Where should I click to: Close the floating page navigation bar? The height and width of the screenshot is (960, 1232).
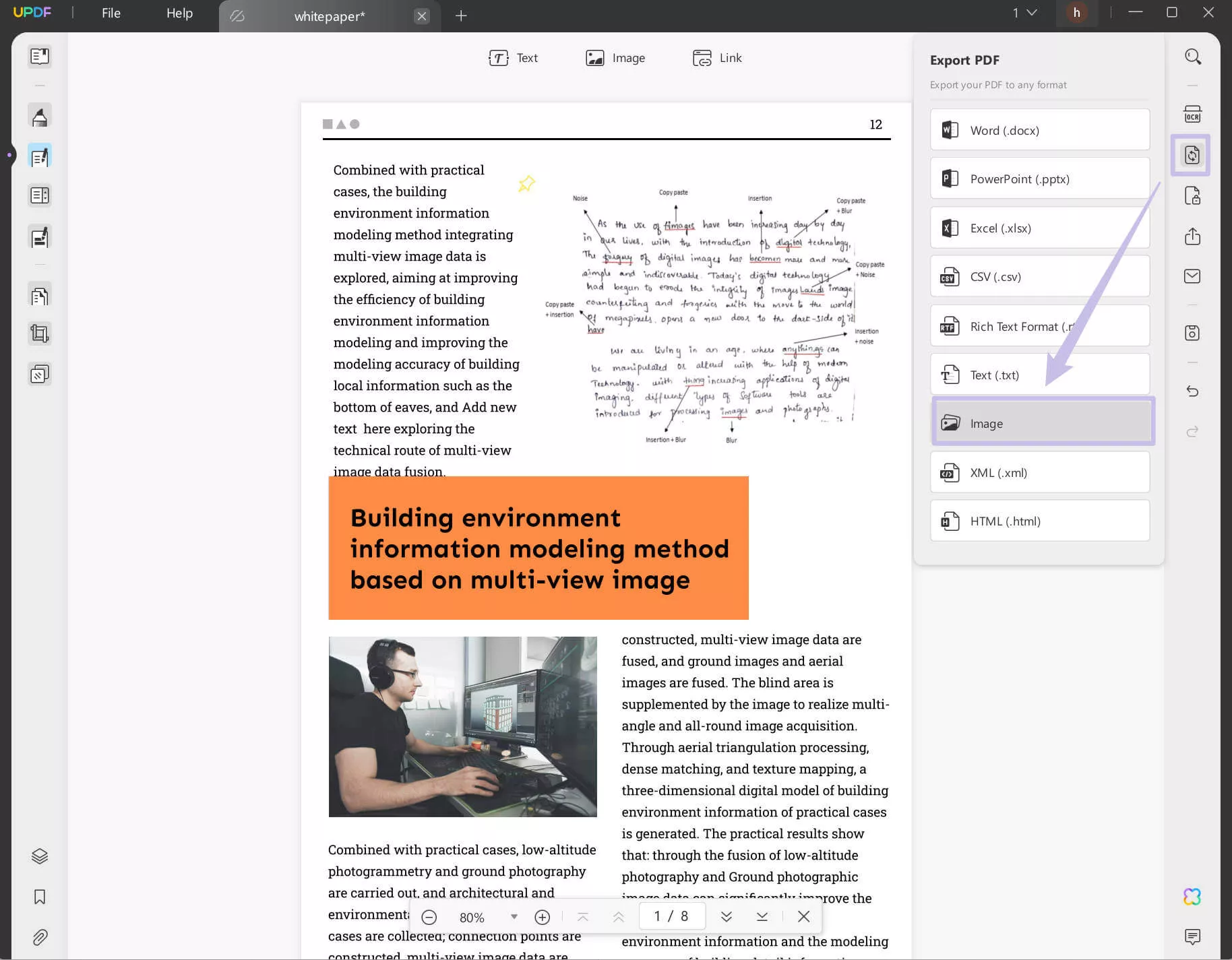coord(803,917)
